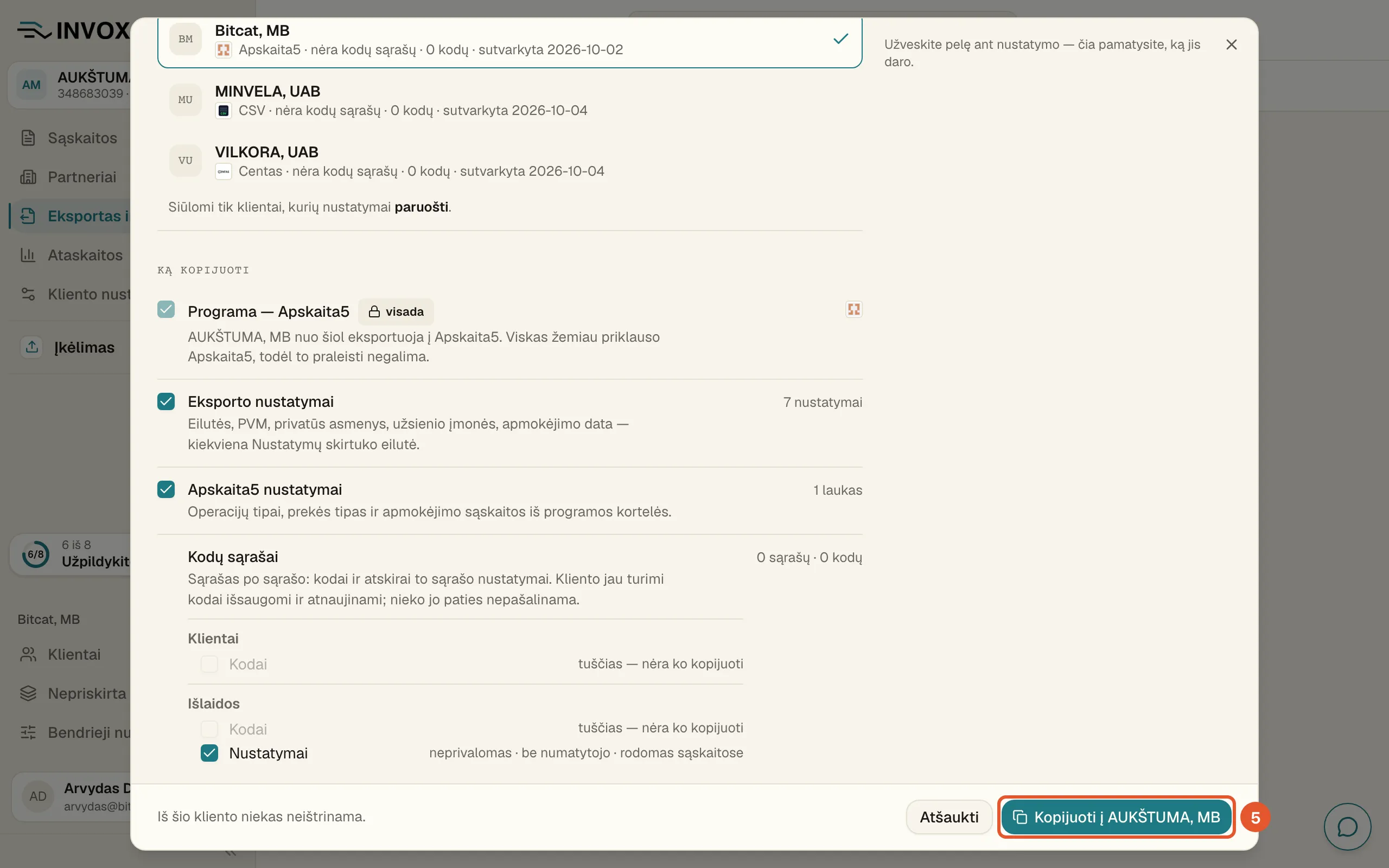Uncheck Eksporto nustatymai checkbox
1389x868 pixels.
tap(166, 401)
